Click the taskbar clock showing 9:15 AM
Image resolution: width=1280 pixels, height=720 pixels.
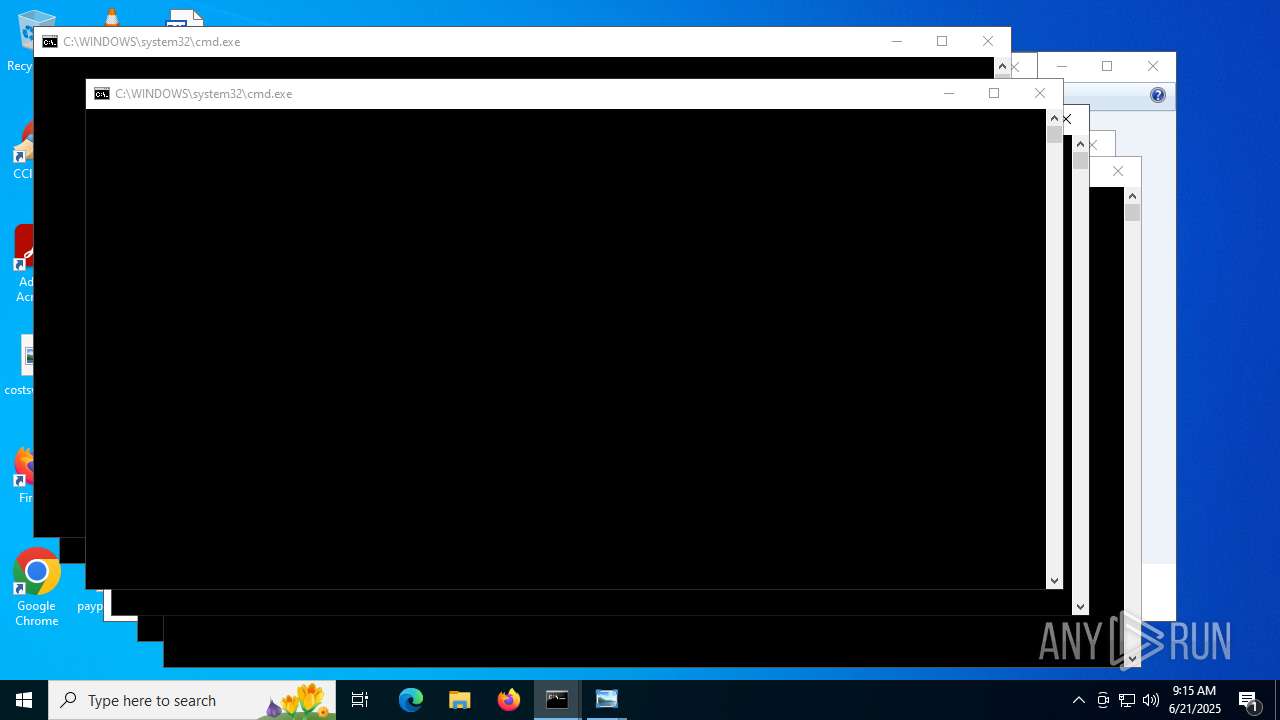(x=1195, y=700)
